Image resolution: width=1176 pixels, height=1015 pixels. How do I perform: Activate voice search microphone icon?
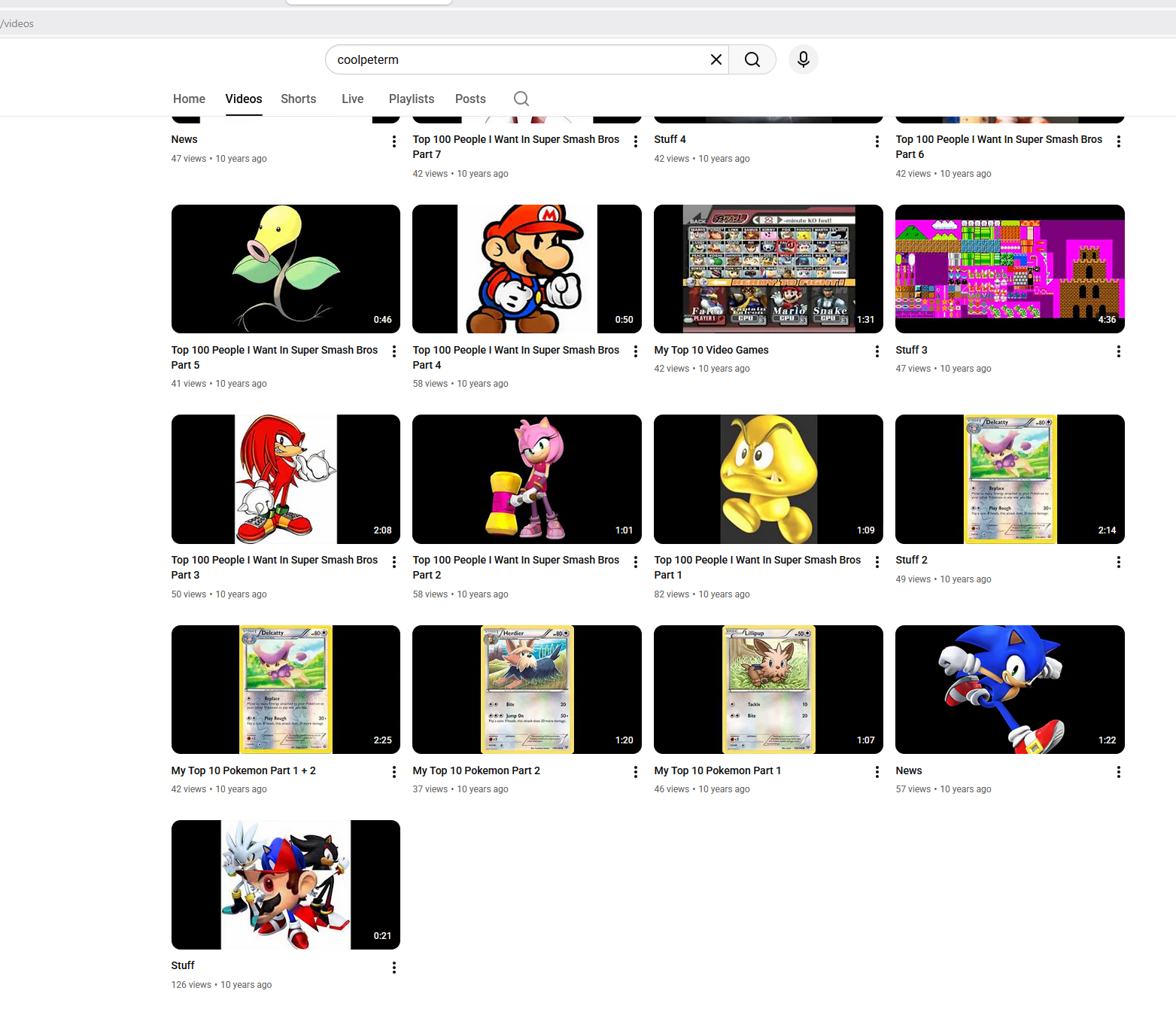pos(803,59)
